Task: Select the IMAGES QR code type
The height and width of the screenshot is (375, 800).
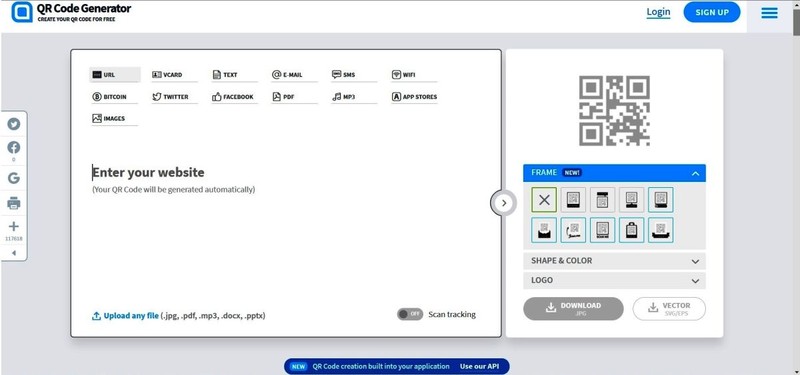Action: tap(115, 118)
